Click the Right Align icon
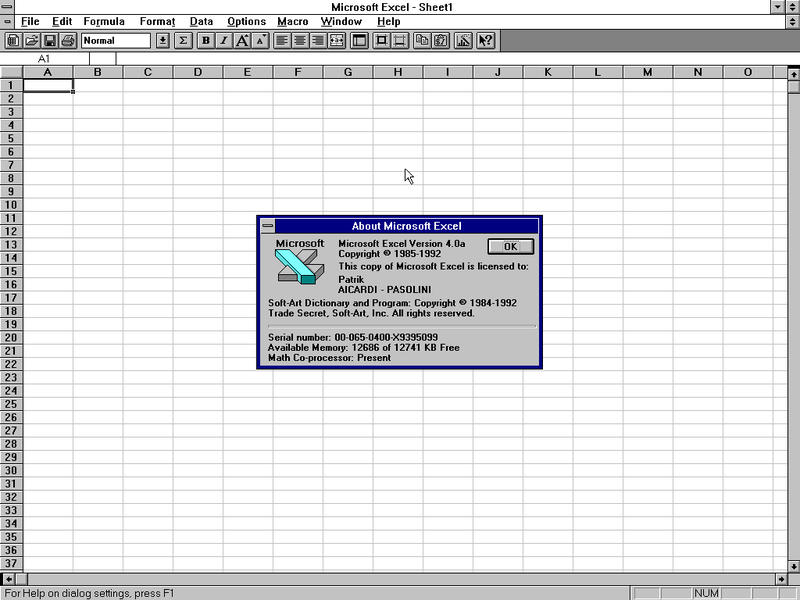The image size is (800, 600). tap(318, 41)
